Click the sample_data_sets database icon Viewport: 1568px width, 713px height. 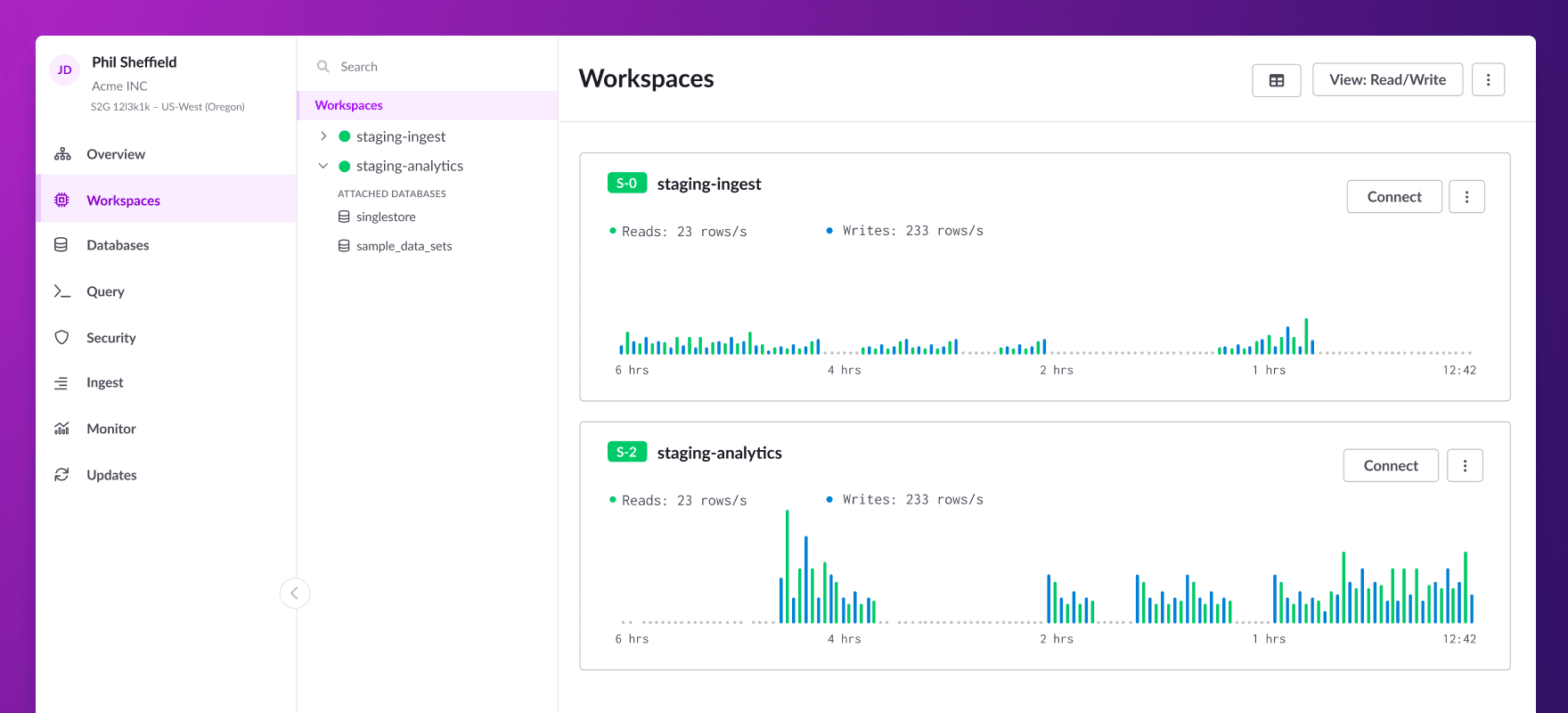344,246
